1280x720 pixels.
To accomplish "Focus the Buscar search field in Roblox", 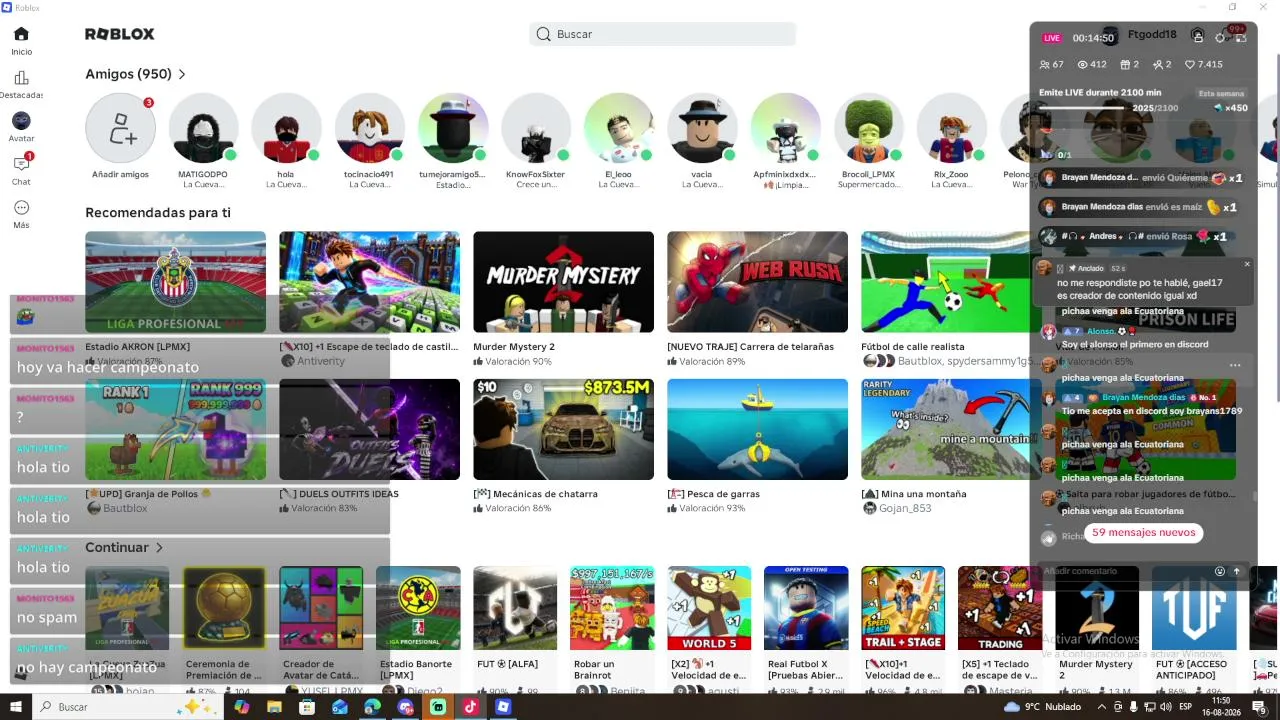I will (x=662, y=34).
